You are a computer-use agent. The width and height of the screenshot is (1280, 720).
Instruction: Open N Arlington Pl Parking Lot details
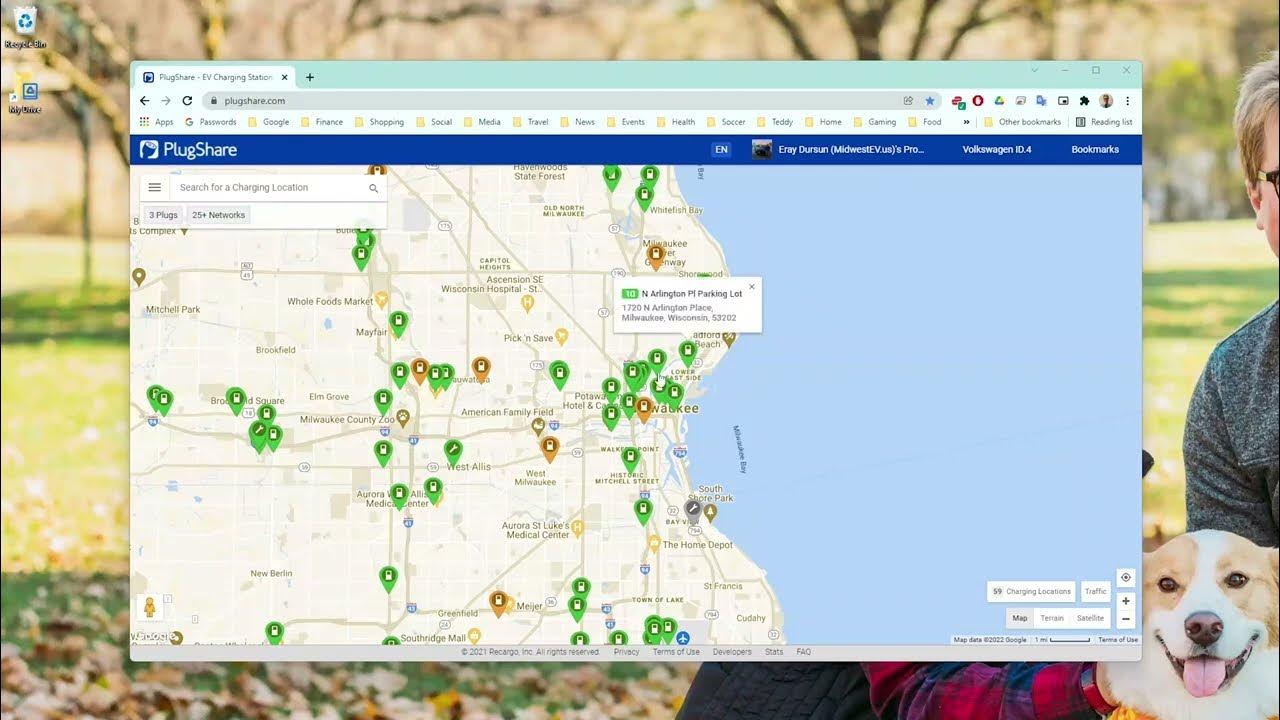coord(692,294)
